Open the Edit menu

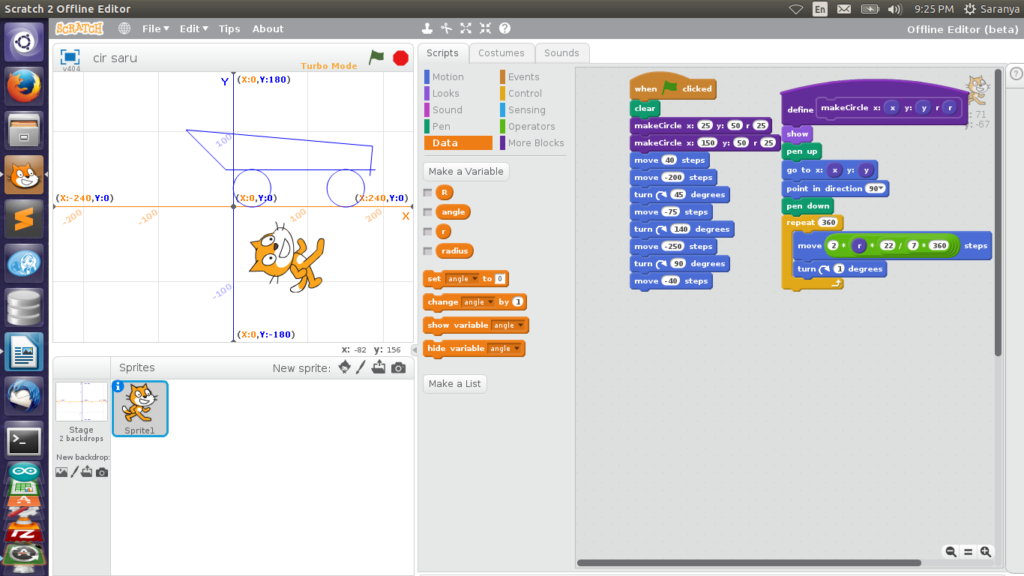193,28
